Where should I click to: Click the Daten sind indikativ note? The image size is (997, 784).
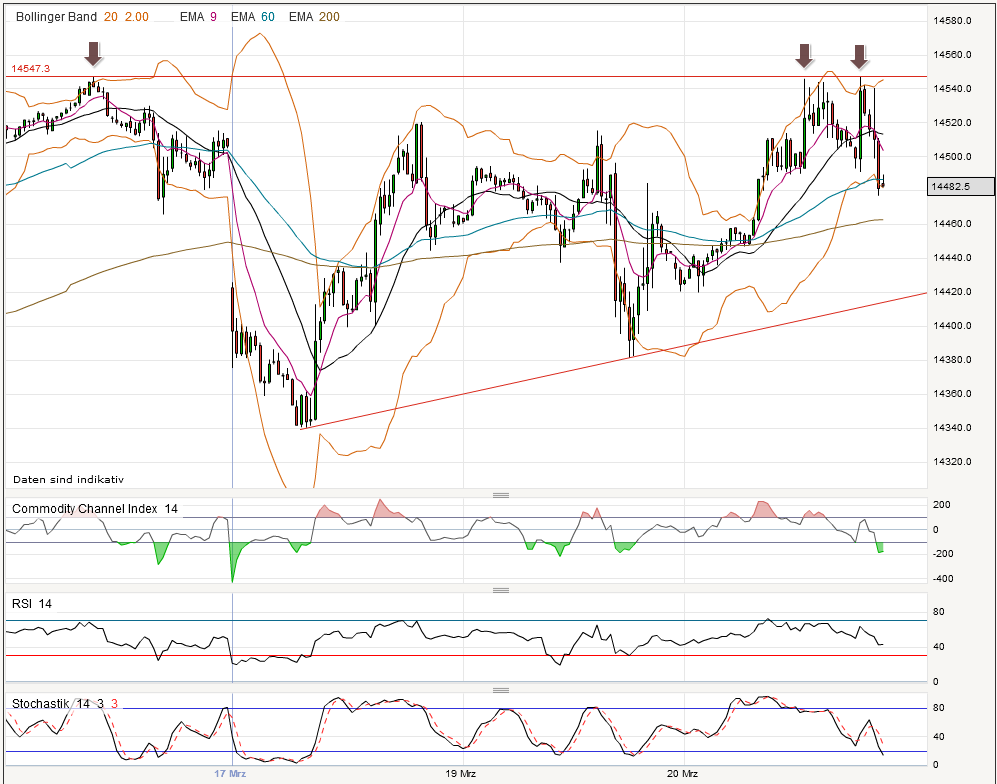(x=68, y=479)
